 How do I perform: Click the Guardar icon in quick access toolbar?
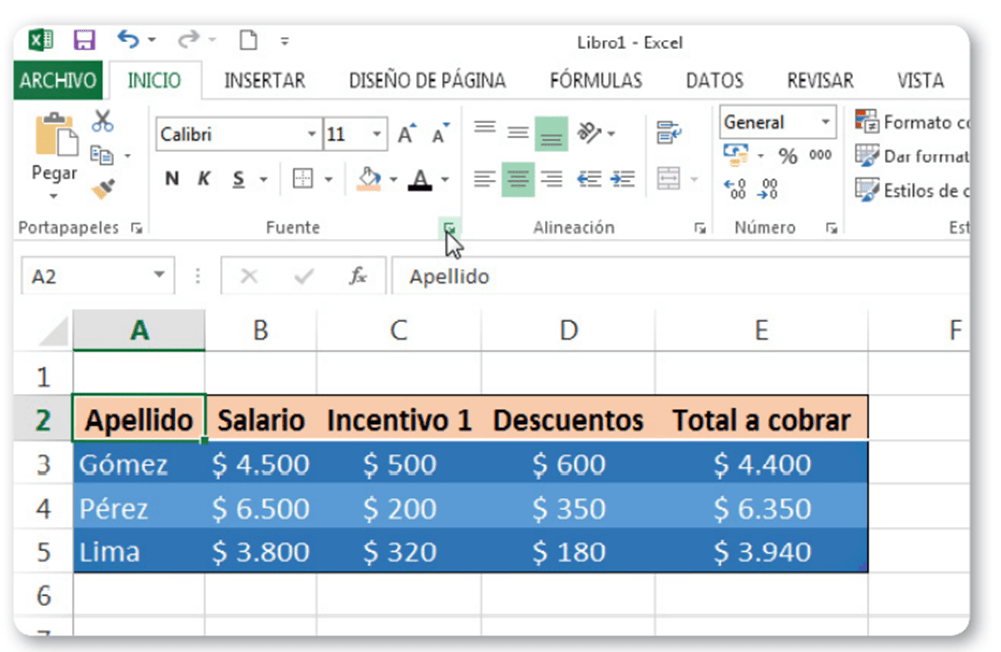click(x=83, y=37)
